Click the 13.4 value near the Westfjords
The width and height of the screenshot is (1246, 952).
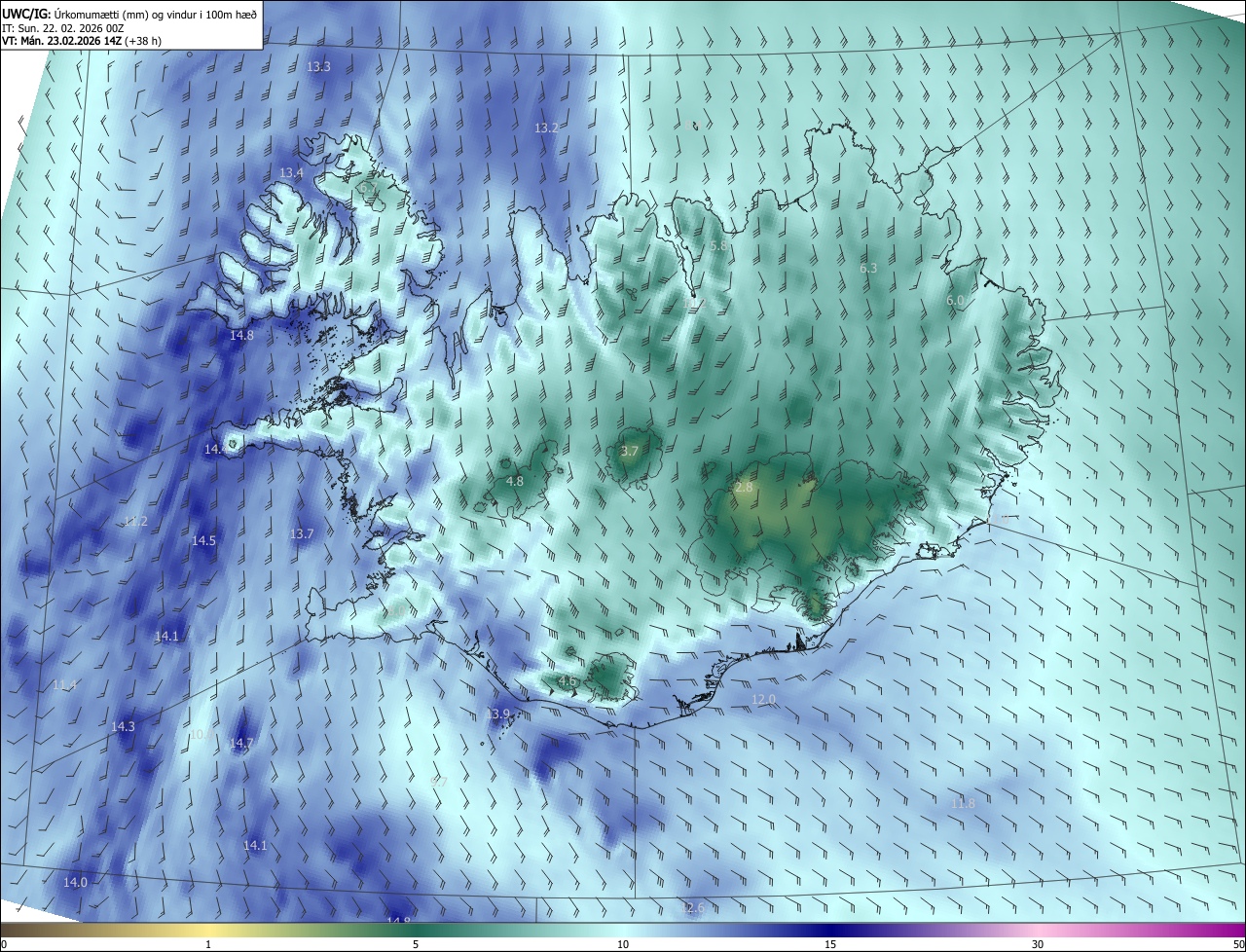(291, 173)
